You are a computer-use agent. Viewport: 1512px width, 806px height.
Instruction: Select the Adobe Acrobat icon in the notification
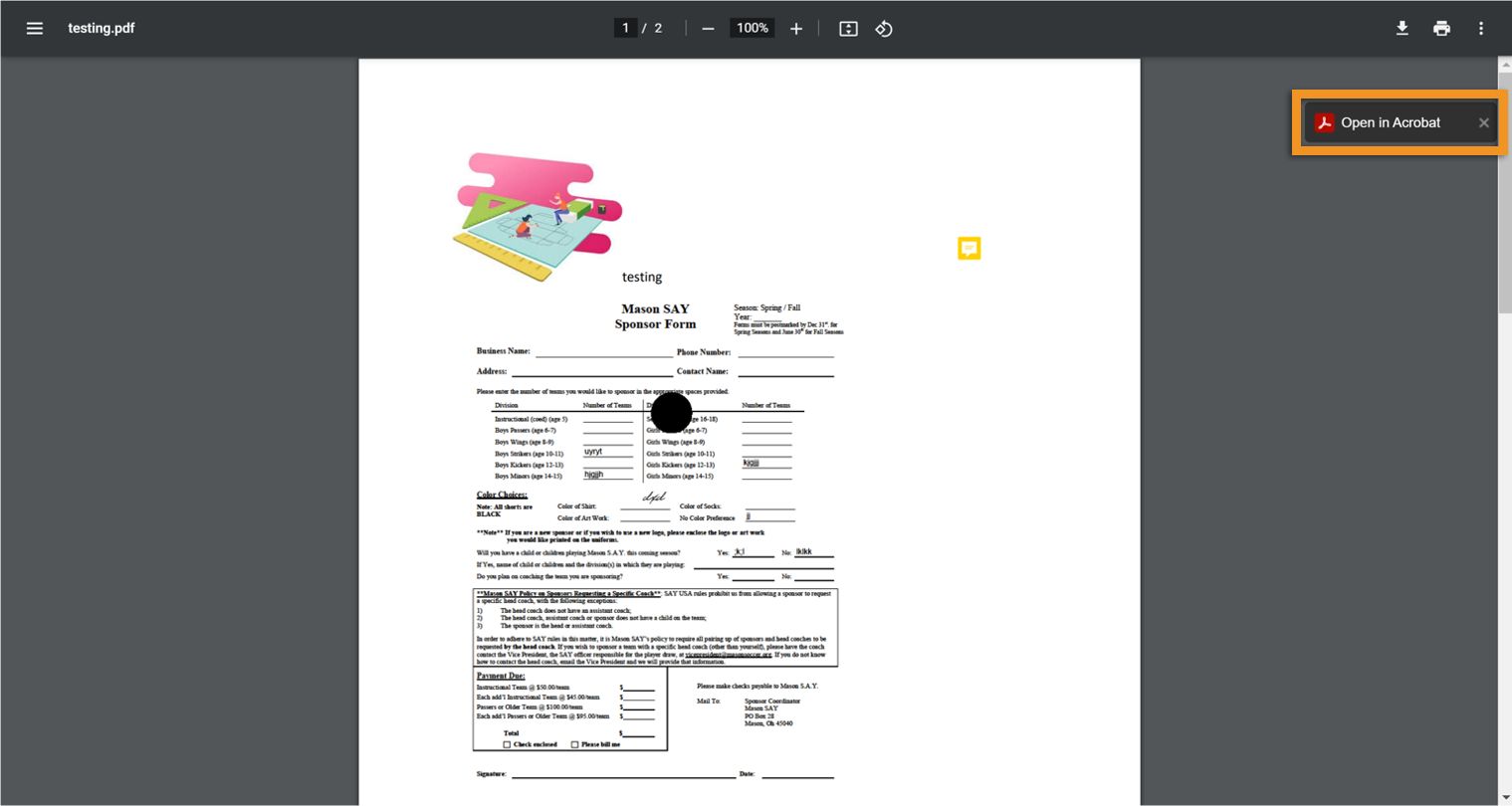tap(1324, 121)
